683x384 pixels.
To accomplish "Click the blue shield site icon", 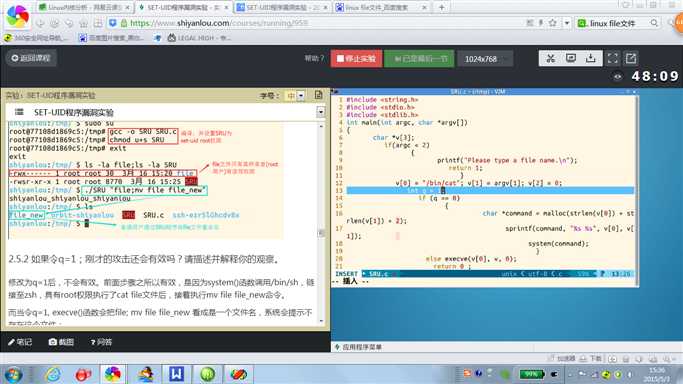I will pyautogui.click(x=112, y=23).
